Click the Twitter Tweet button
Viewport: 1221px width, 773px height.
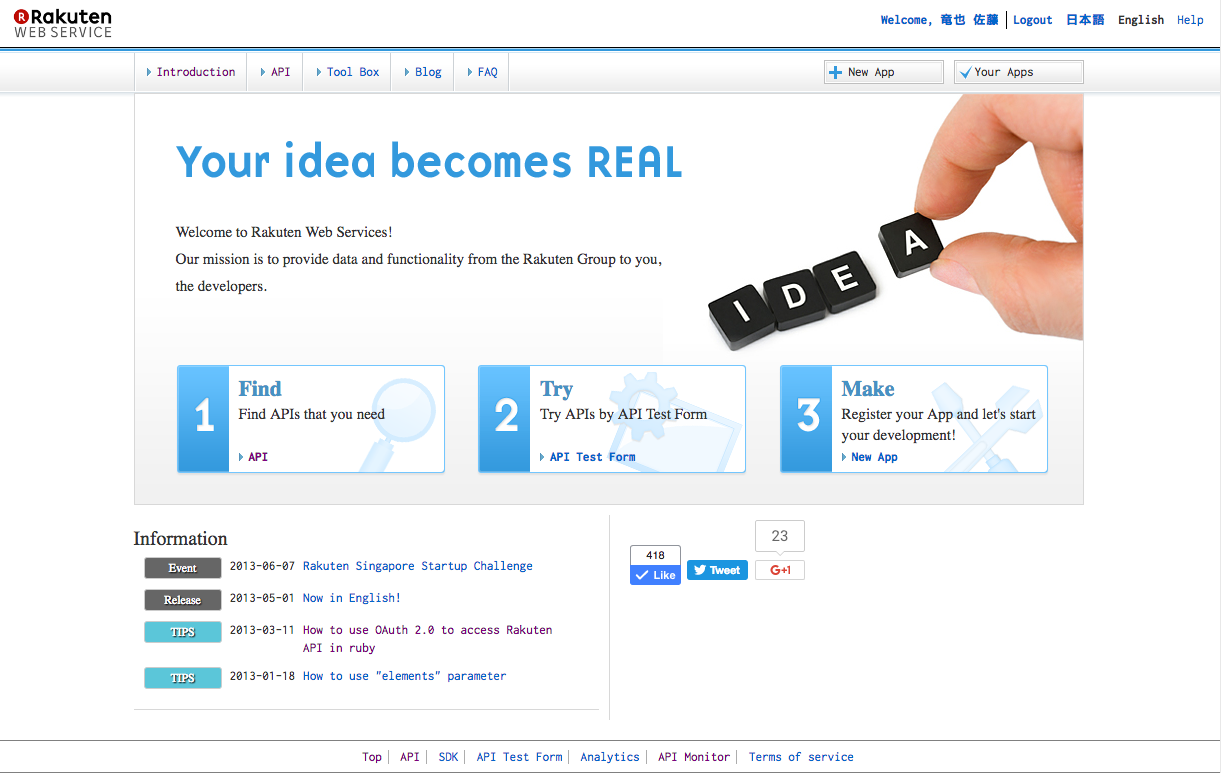tap(717, 570)
